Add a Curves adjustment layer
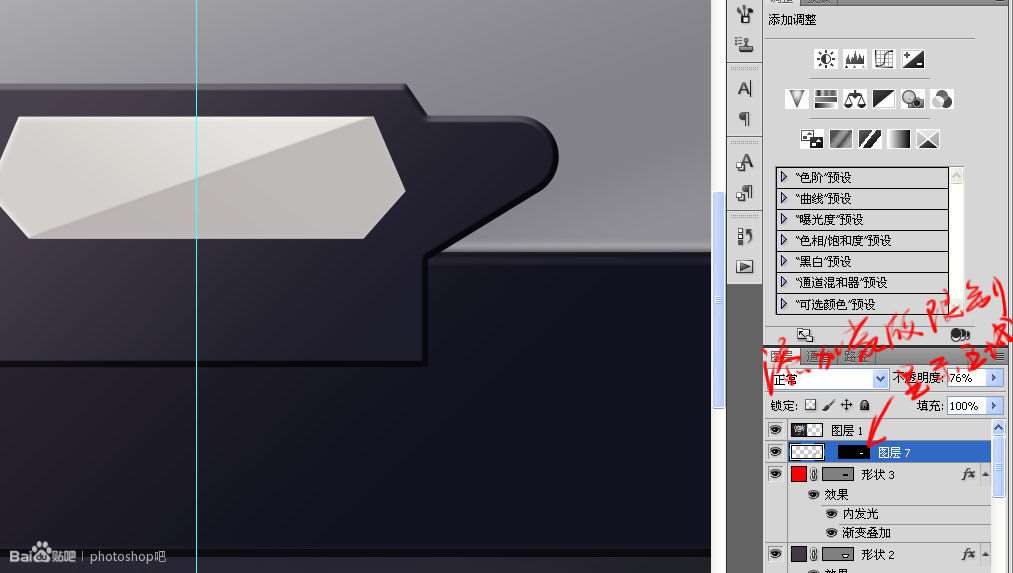The width and height of the screenshot is (1013, 573). point(883,59)
